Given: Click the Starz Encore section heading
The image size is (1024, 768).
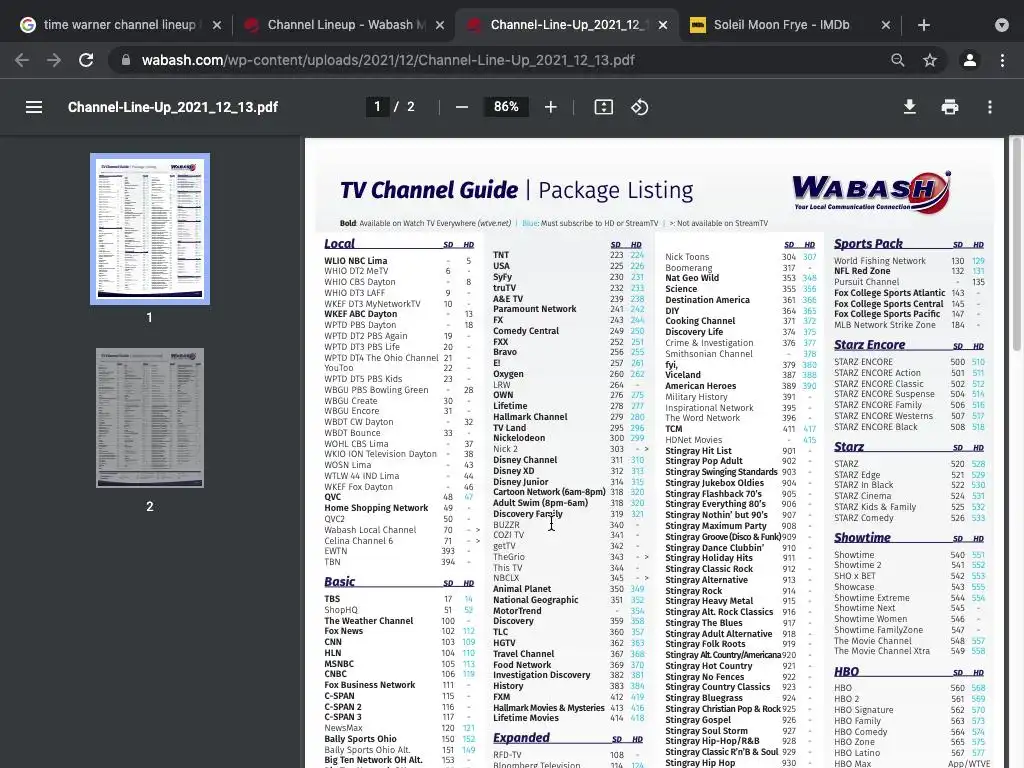Looking at the screenshot, I should (869, 345).
